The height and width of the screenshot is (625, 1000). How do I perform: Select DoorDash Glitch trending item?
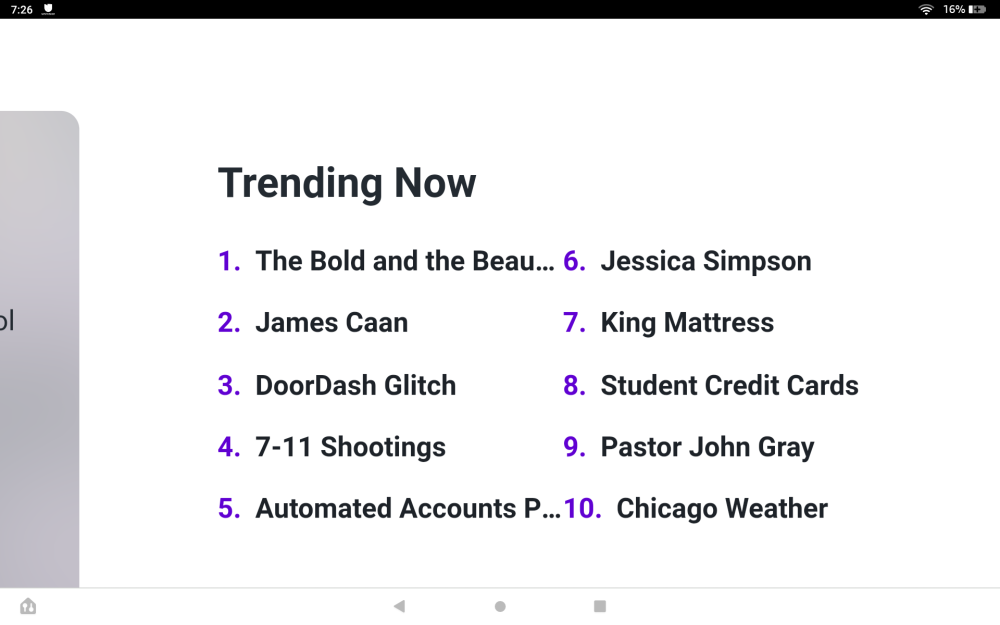(355, 385)
